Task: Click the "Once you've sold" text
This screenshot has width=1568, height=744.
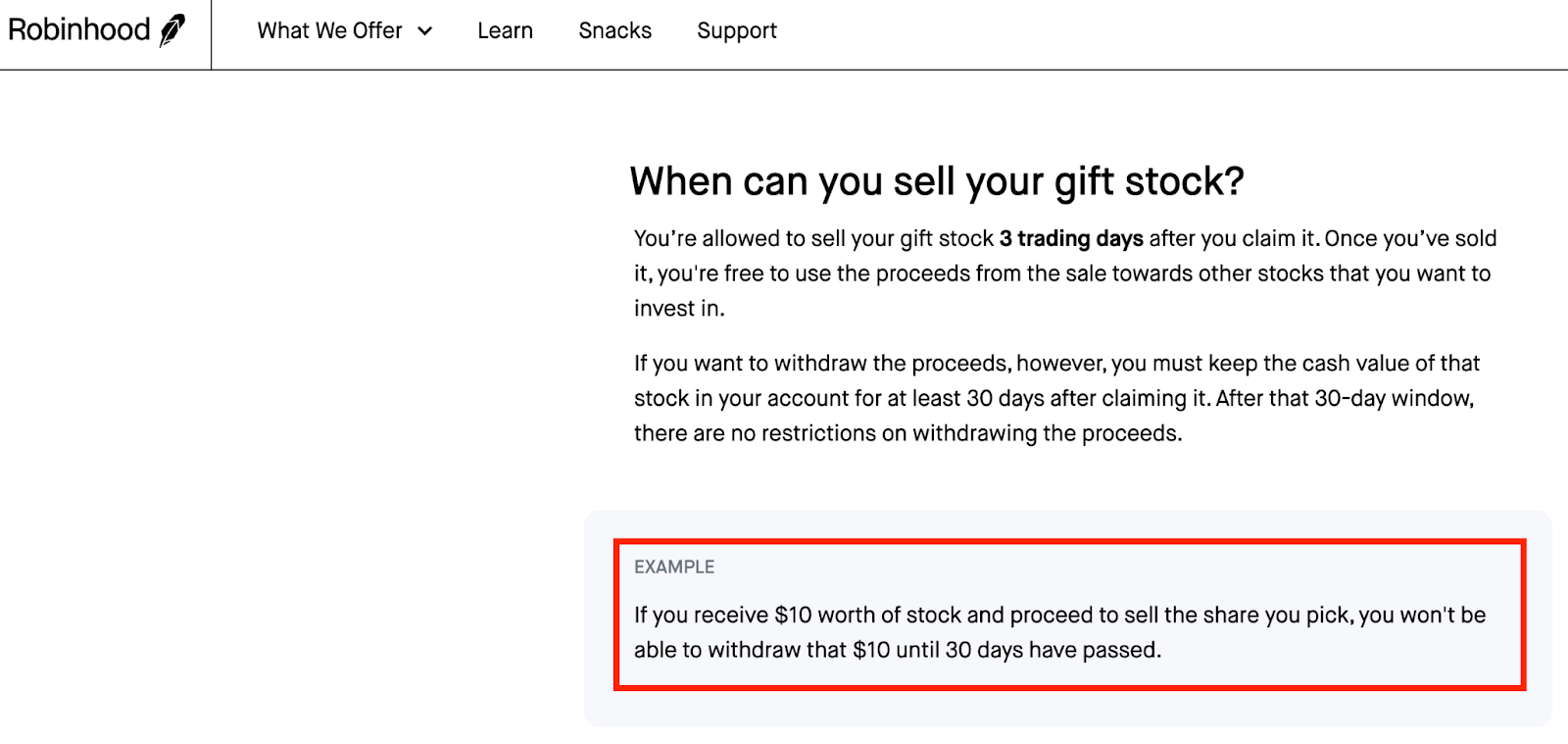Action: point(1410,239)
